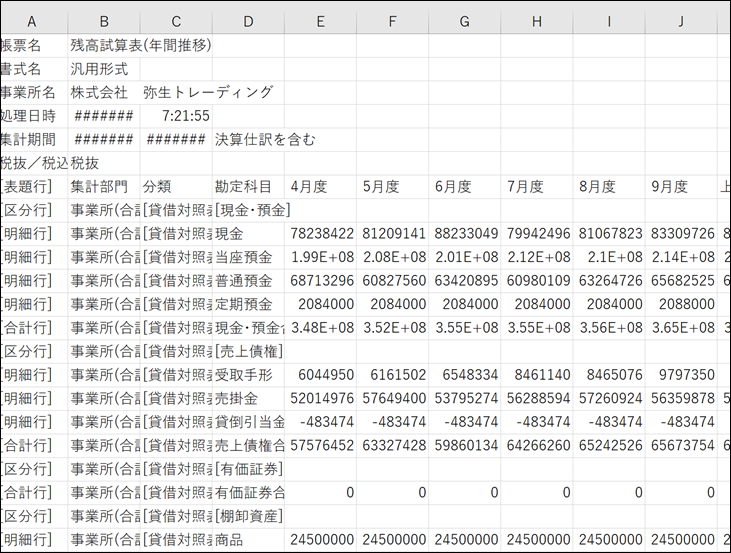Click the [現金・預金] section cell
Image resolution: width=731 pixels, height=553 pixels.
pyautogui.click(x=252, y=210)
